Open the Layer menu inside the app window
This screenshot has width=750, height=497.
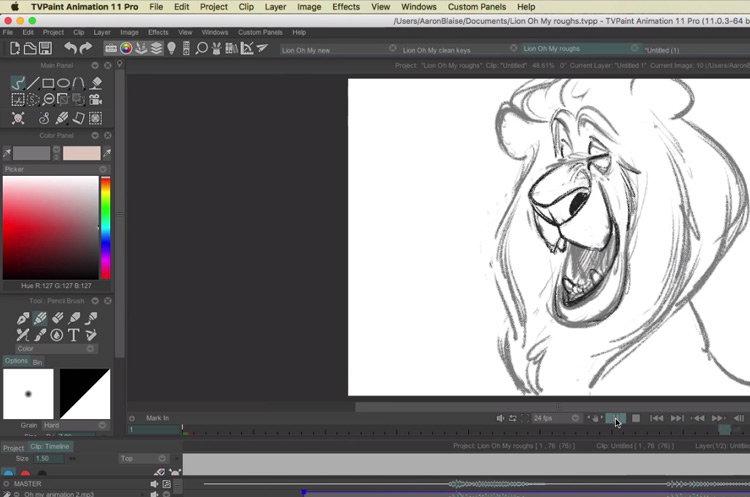[102, 33]
